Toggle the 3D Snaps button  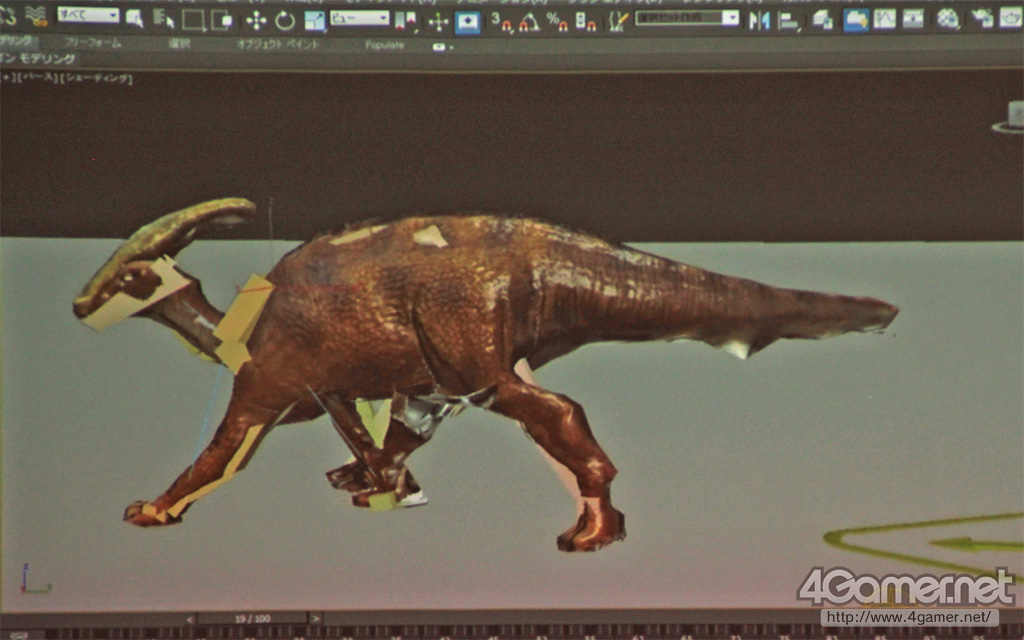[500, 21]
